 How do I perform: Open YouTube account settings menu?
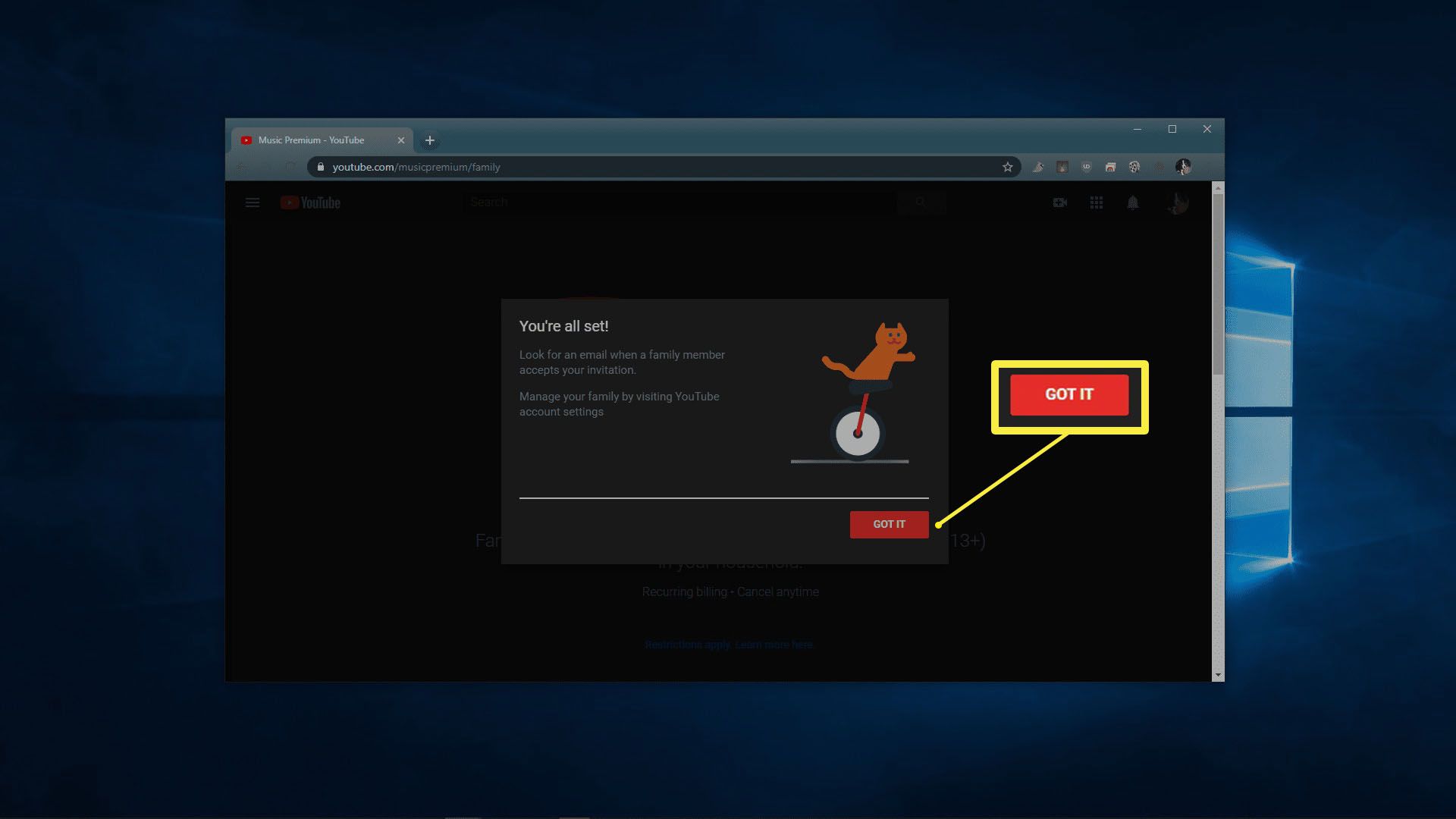1178,202
